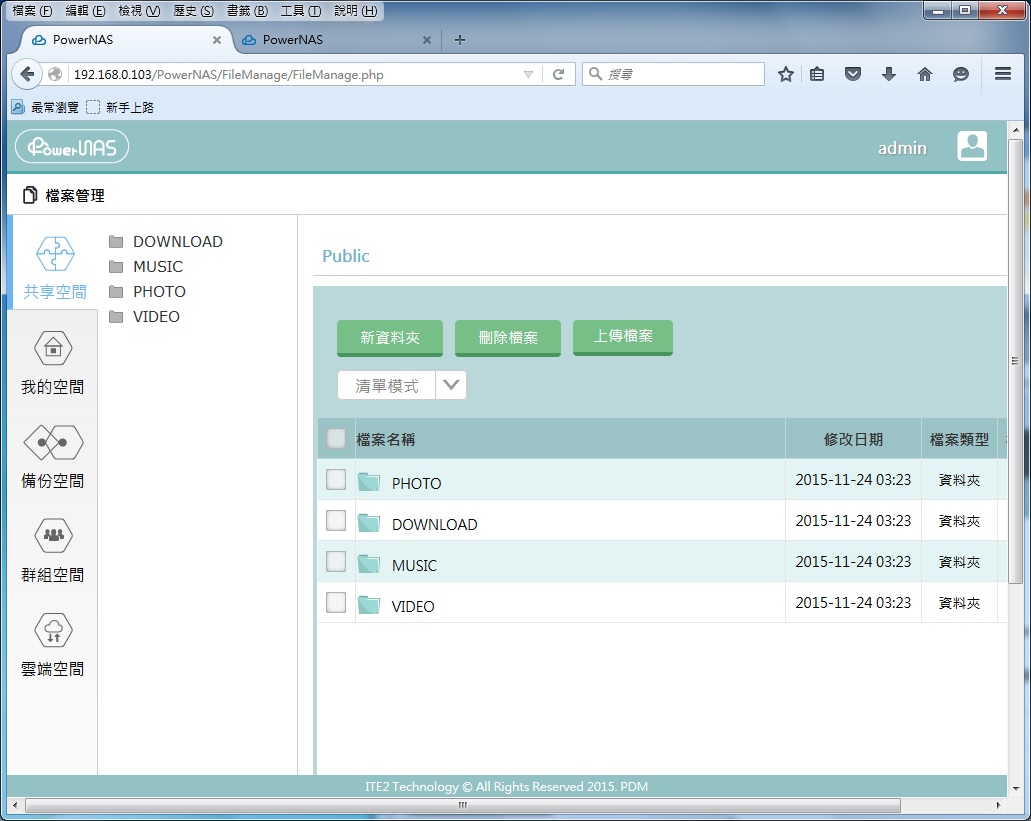Image resolution: width=1031 pixels, height=821 pixels.
Task: Expand the URL bar history dropdown
Action: pyautogui.click(x=528, y=74)
